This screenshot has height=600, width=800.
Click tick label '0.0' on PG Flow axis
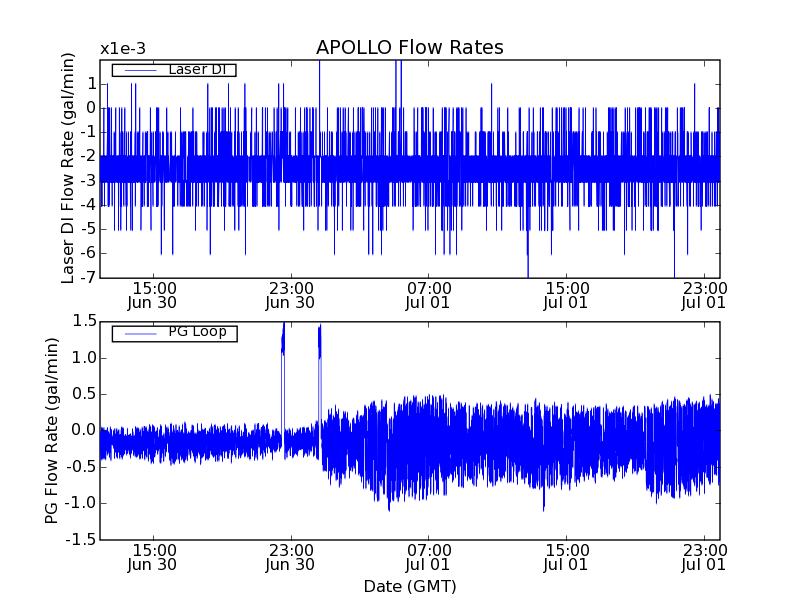point(84,430)
